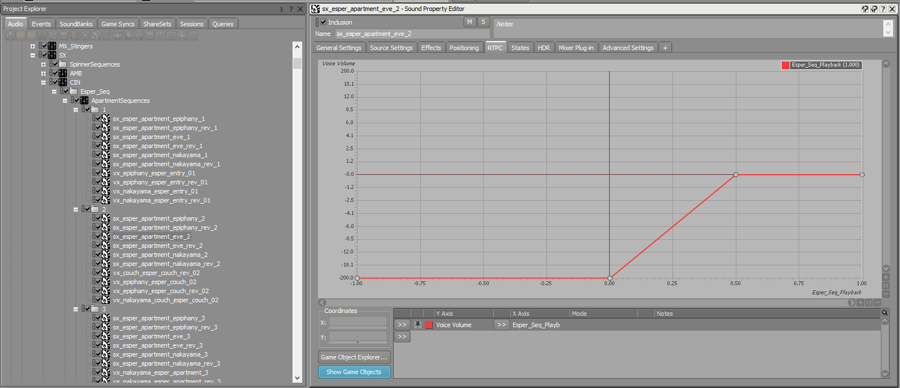Click the Add tab plus icon
The height and width of the screenshot is (388, 900).
(665, 48)
